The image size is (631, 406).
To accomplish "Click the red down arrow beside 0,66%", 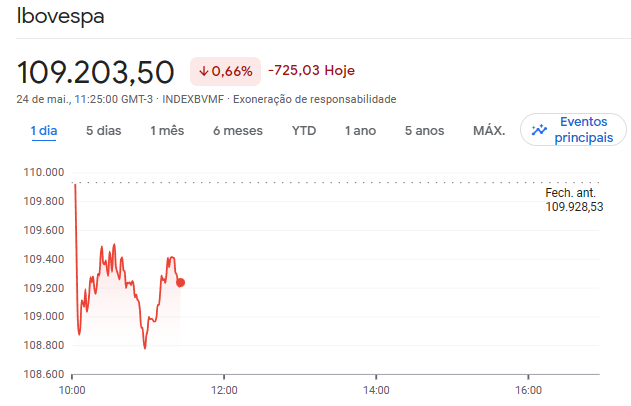I will (203, 71).
